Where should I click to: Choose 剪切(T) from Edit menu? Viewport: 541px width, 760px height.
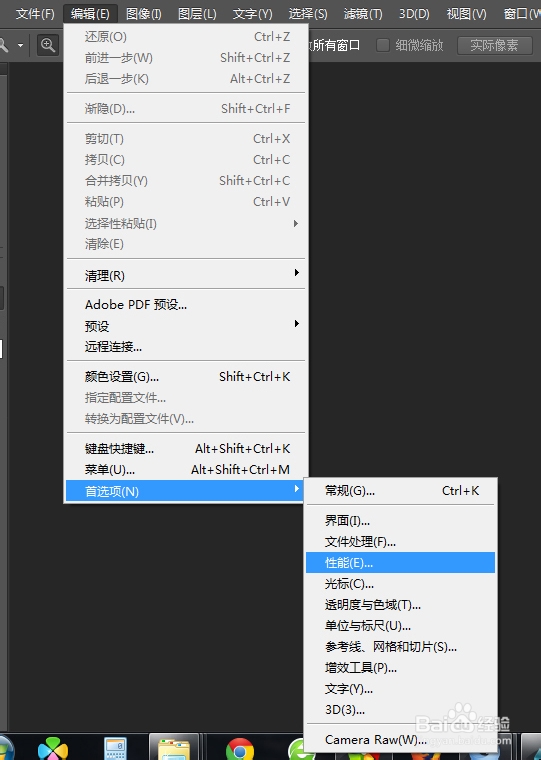coord(186,139)
